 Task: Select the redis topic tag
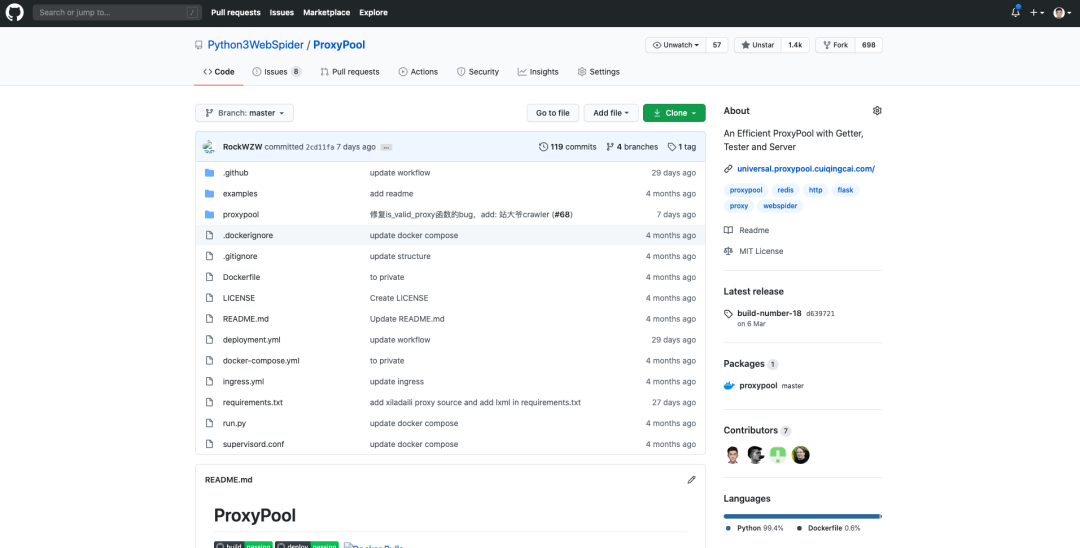coord(785,190)
